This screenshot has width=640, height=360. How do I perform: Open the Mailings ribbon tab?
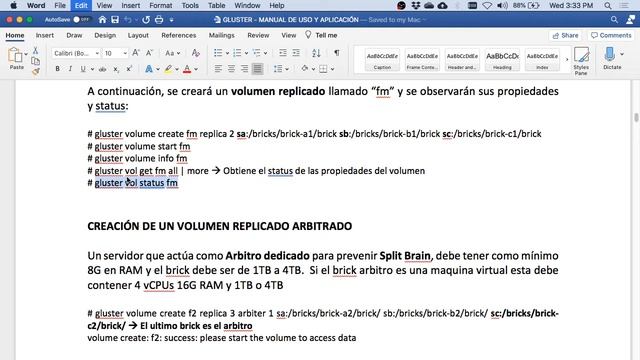coord(222,36)
